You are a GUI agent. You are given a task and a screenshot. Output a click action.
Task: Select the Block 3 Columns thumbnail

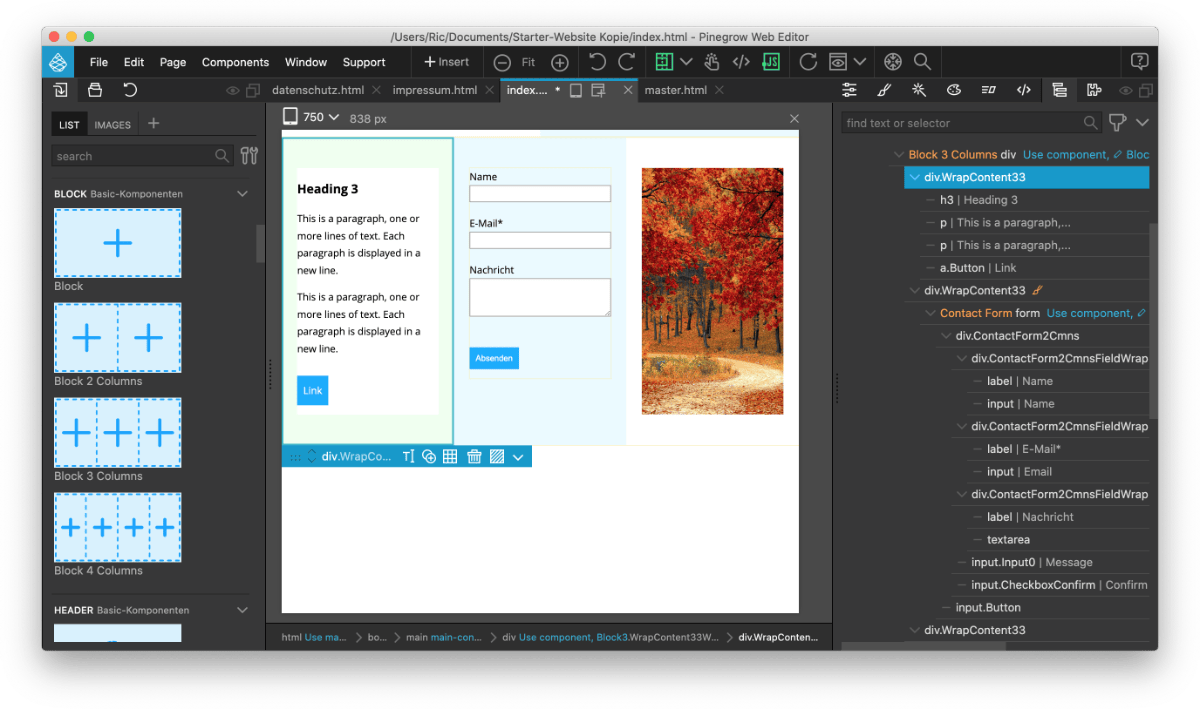(x=118, y=432)
